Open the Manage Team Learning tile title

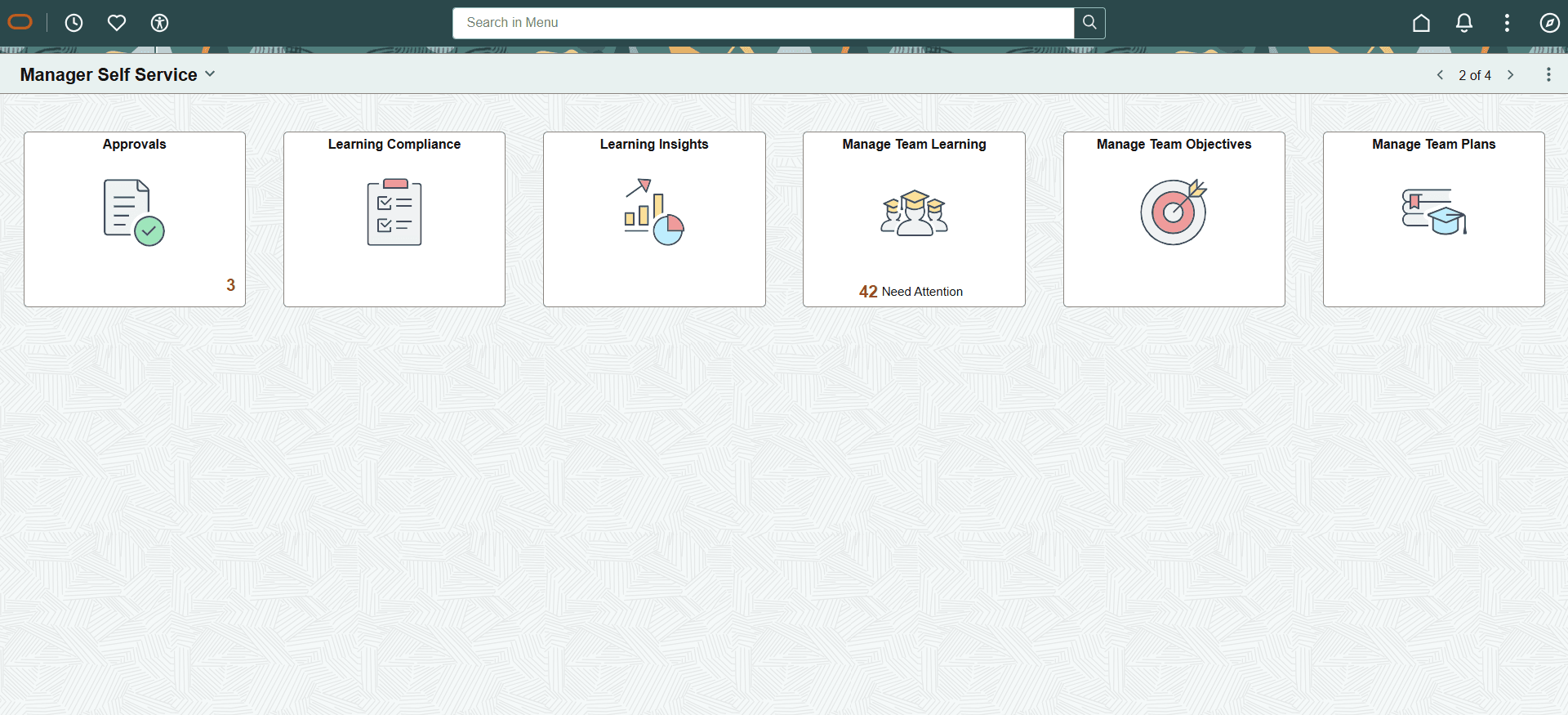click(x=914, y=144)
